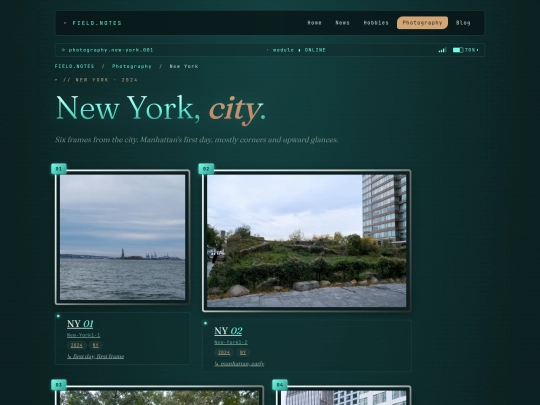This screenshot has width=540, height=405.
Task: Click the battery indicator icon
Action: point(458,50)
